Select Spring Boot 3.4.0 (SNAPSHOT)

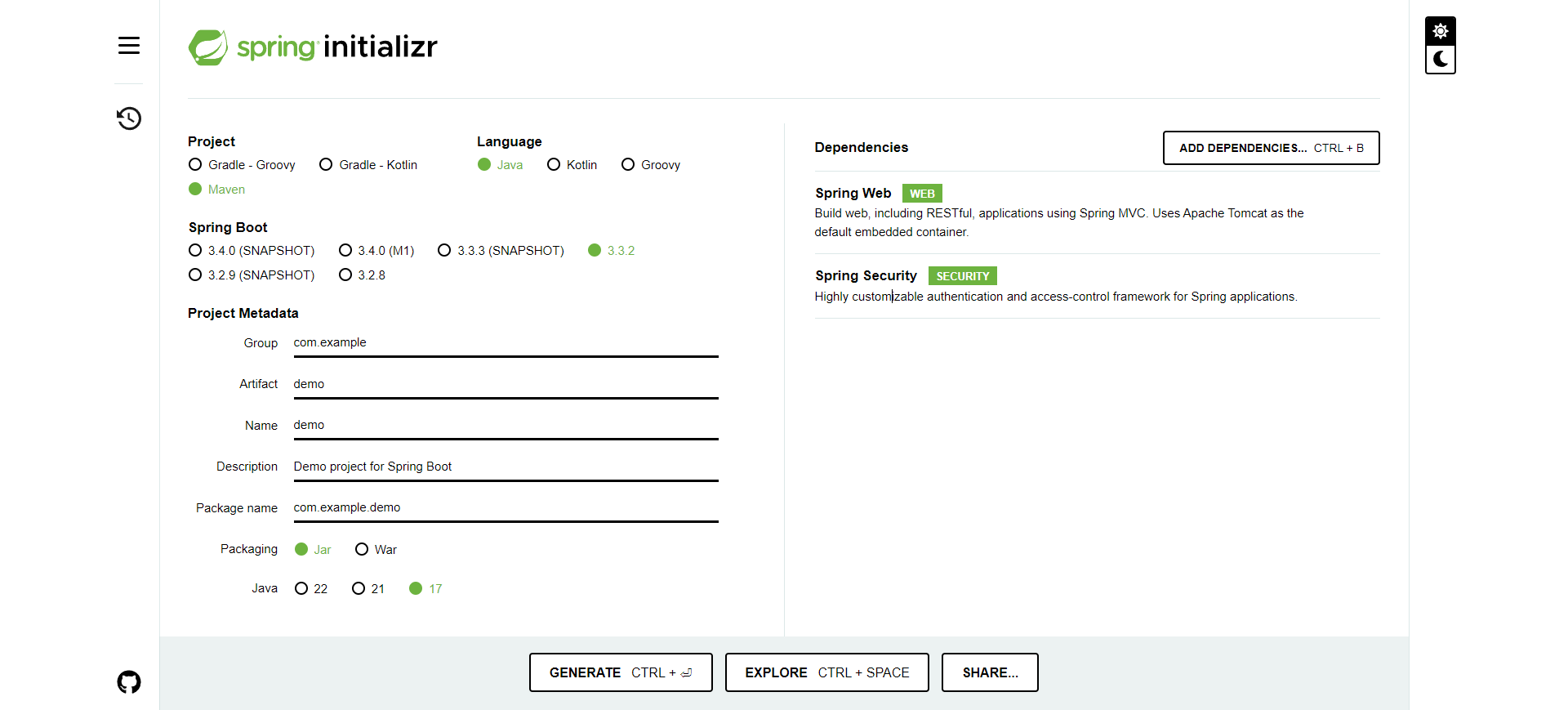252,251
